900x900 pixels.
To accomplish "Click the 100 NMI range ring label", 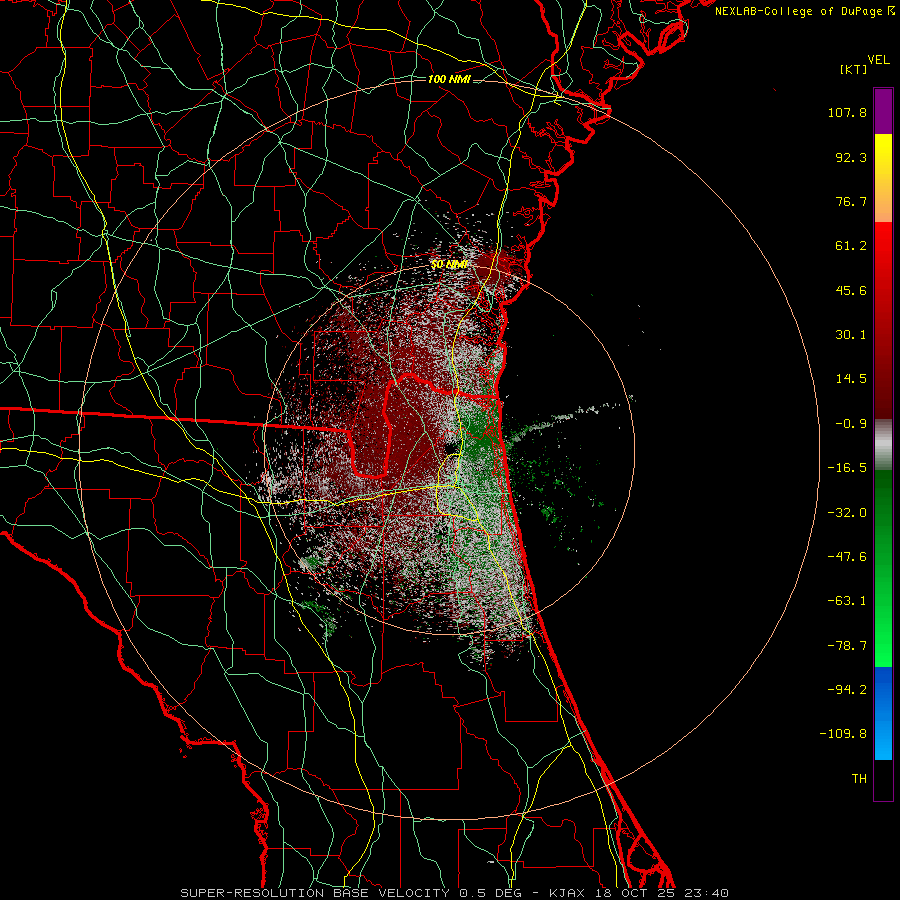I will point(449,79).
